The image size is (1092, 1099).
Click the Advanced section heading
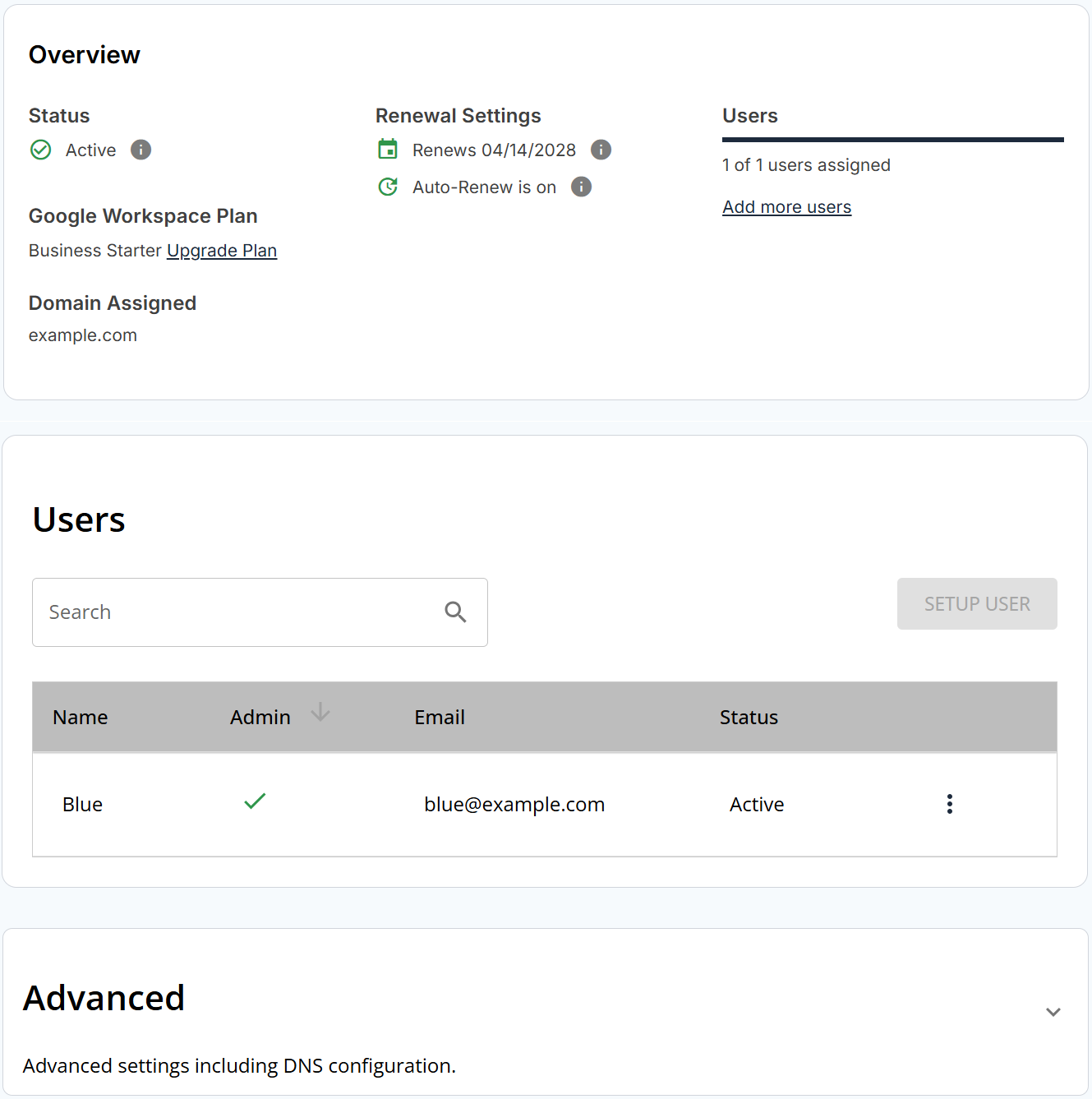pyautogui.click(x=104, y=998)
